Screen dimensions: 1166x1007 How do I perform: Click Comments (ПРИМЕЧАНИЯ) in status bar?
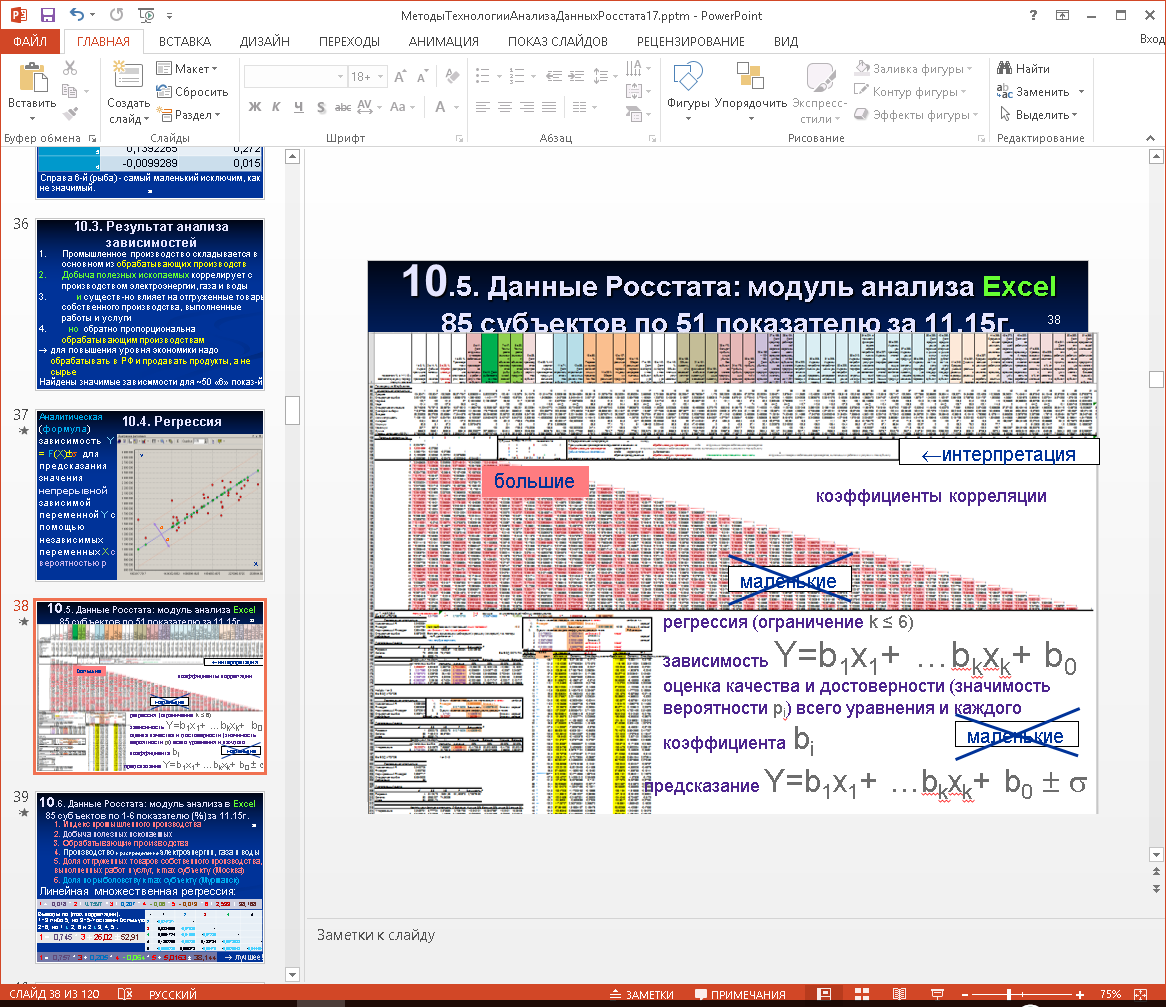pyautogui.click(x=740, y=994)
